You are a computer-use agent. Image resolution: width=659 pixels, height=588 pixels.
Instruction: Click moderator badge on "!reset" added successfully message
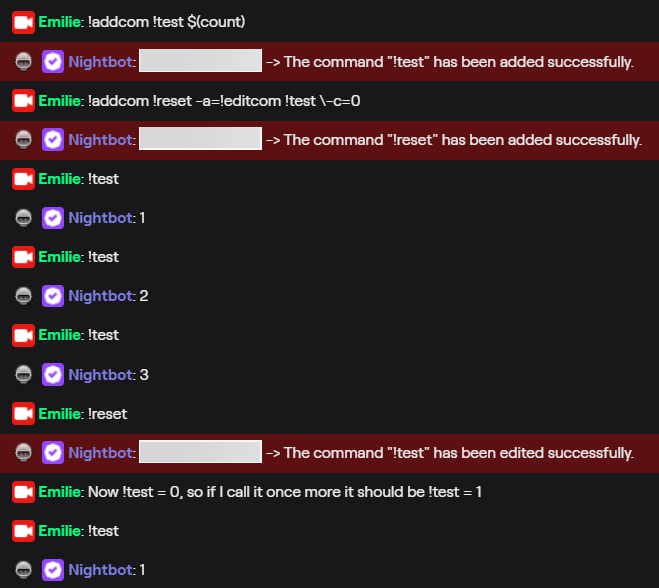pyautogui.click(x=24, y=140)
